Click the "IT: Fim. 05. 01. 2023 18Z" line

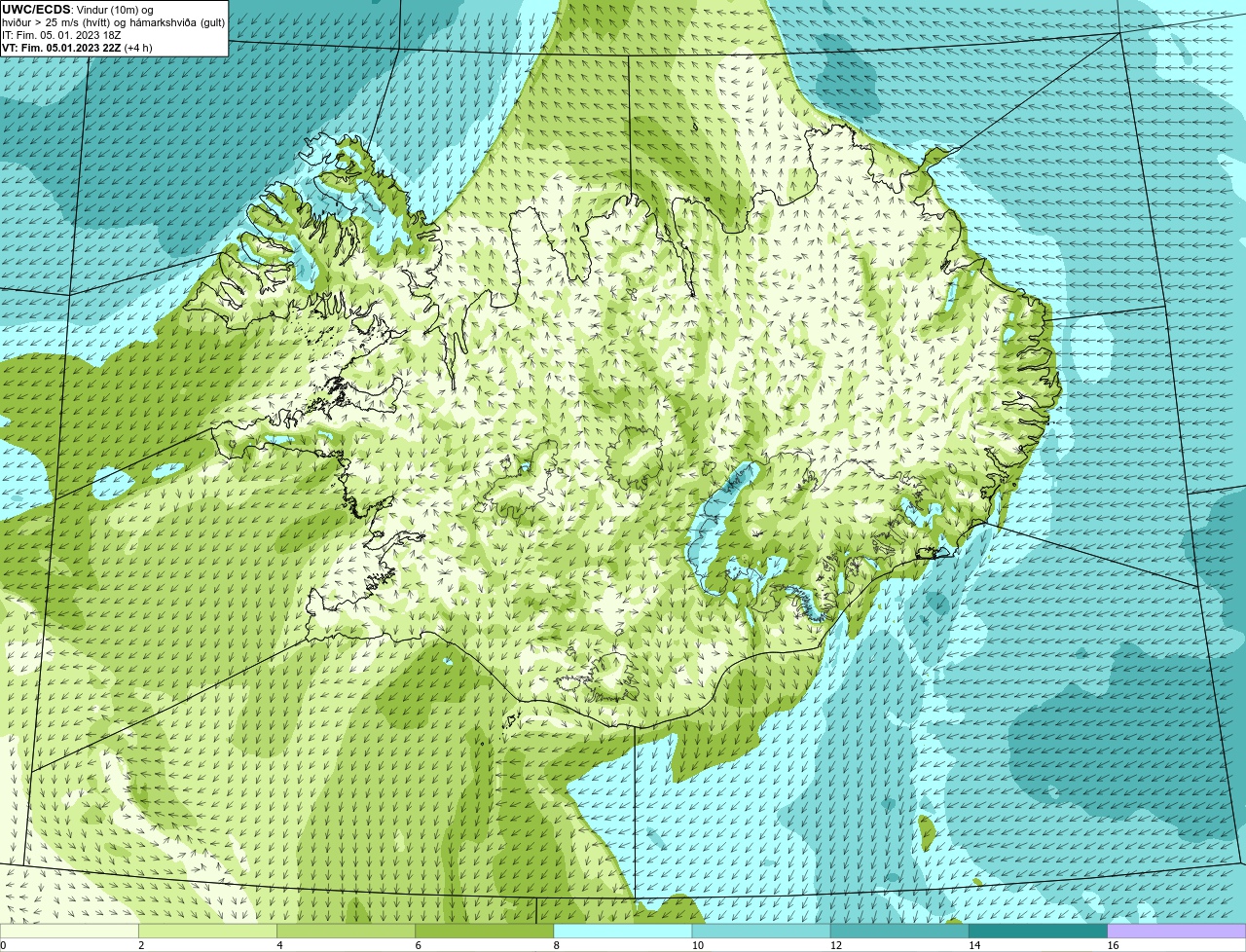point(61,35)
